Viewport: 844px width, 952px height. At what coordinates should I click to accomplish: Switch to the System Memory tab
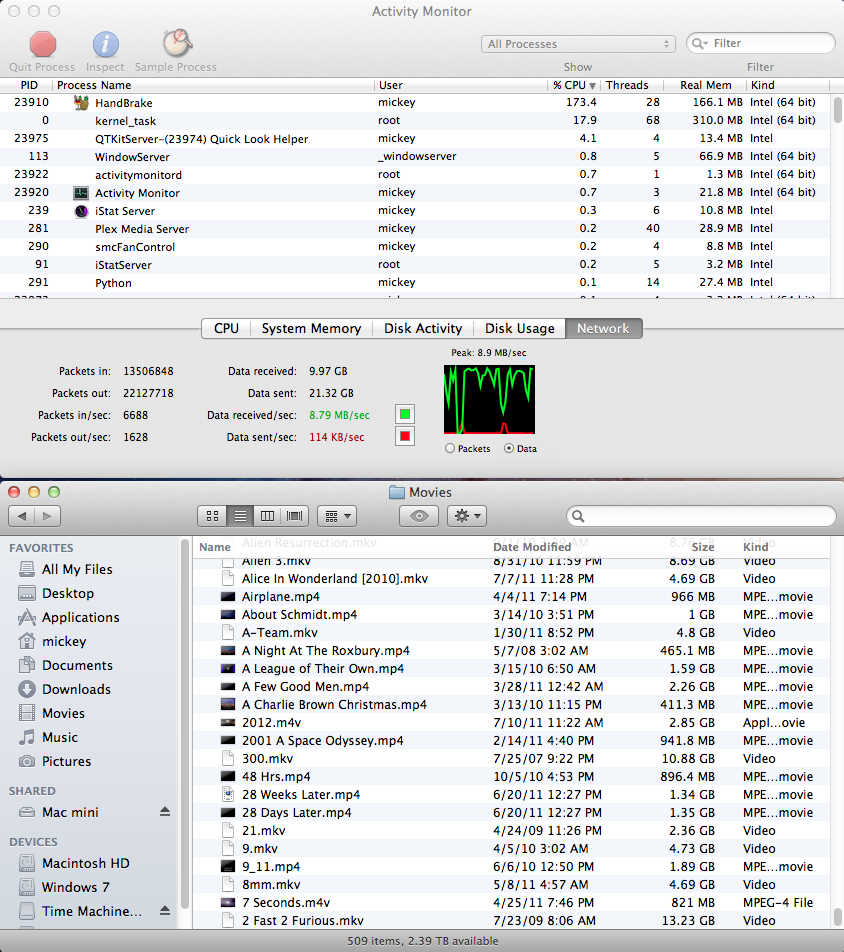pos(311,328)
